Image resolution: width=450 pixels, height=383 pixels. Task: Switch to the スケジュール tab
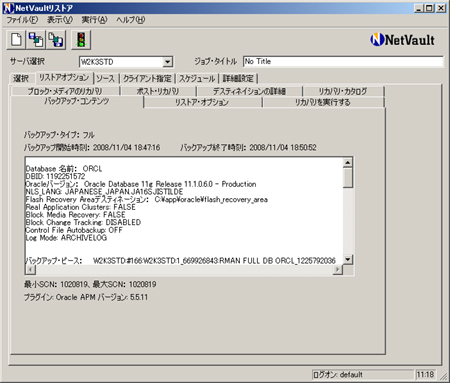point(197,79)
